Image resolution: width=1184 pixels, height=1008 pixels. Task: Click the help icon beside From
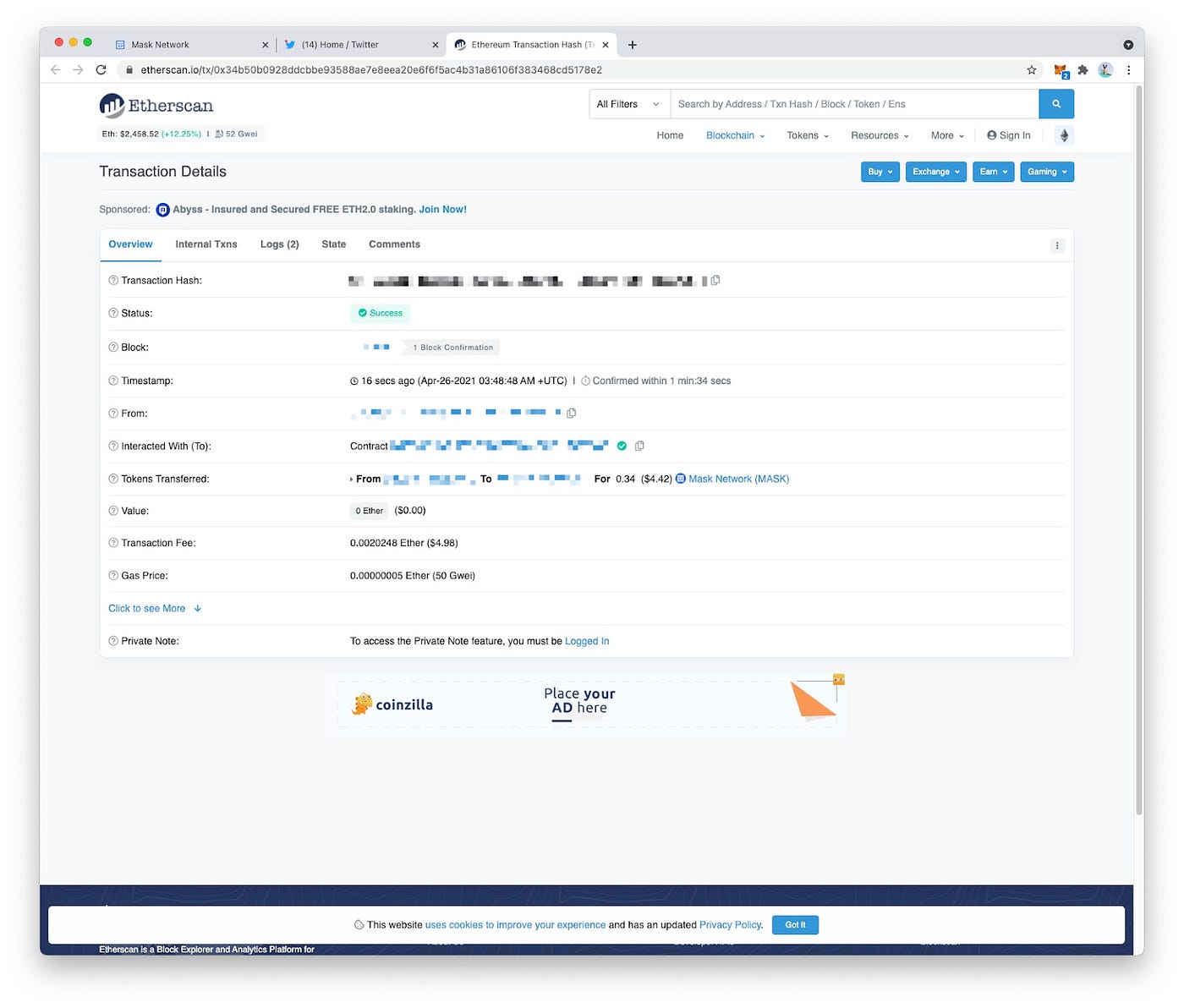point(113,414)
